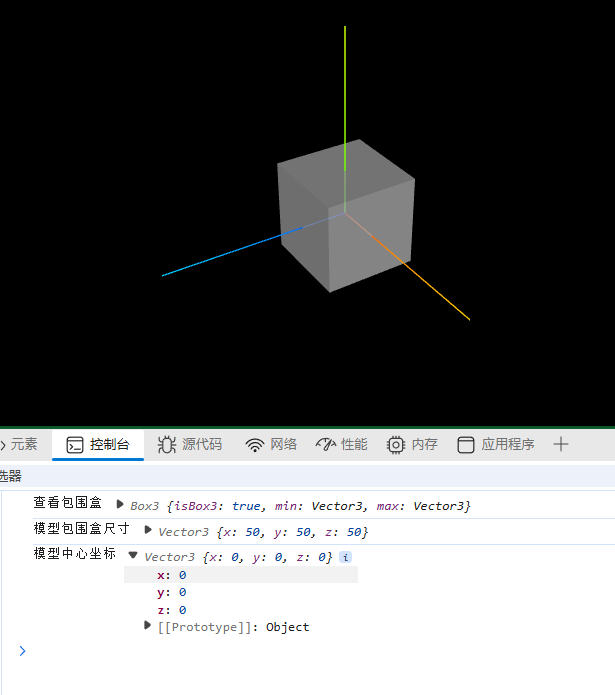
Task: Open the 应用程序 application tab
Action: coord(496,445)
